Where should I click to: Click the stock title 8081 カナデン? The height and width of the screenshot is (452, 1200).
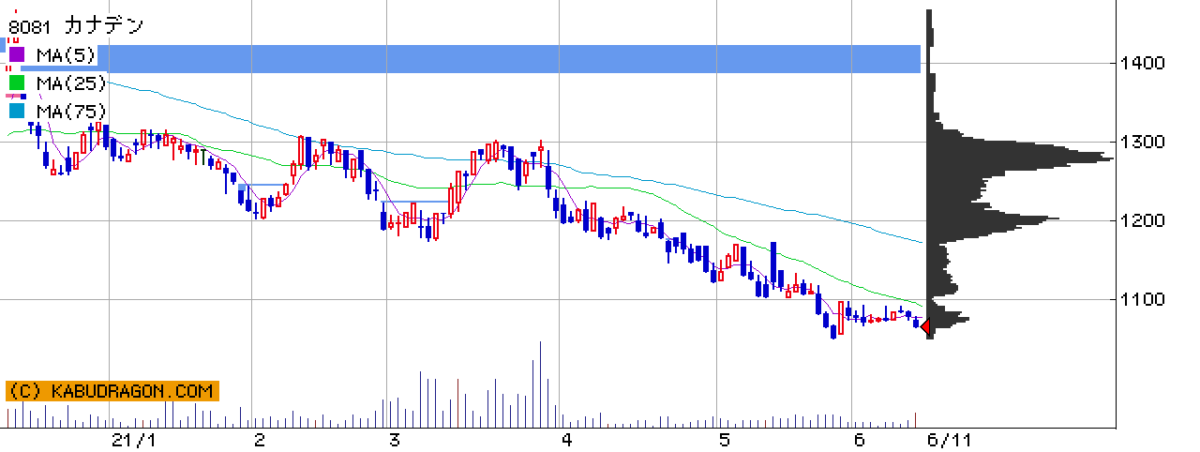pos(76,25)
